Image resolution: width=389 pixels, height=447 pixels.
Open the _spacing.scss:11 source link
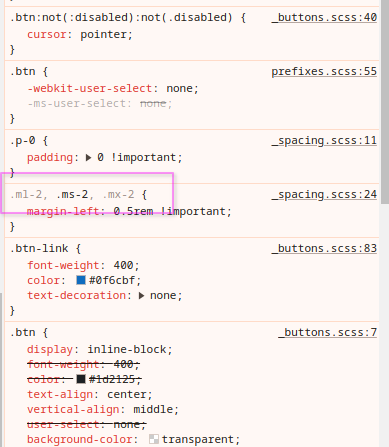[x=324, y=141]
